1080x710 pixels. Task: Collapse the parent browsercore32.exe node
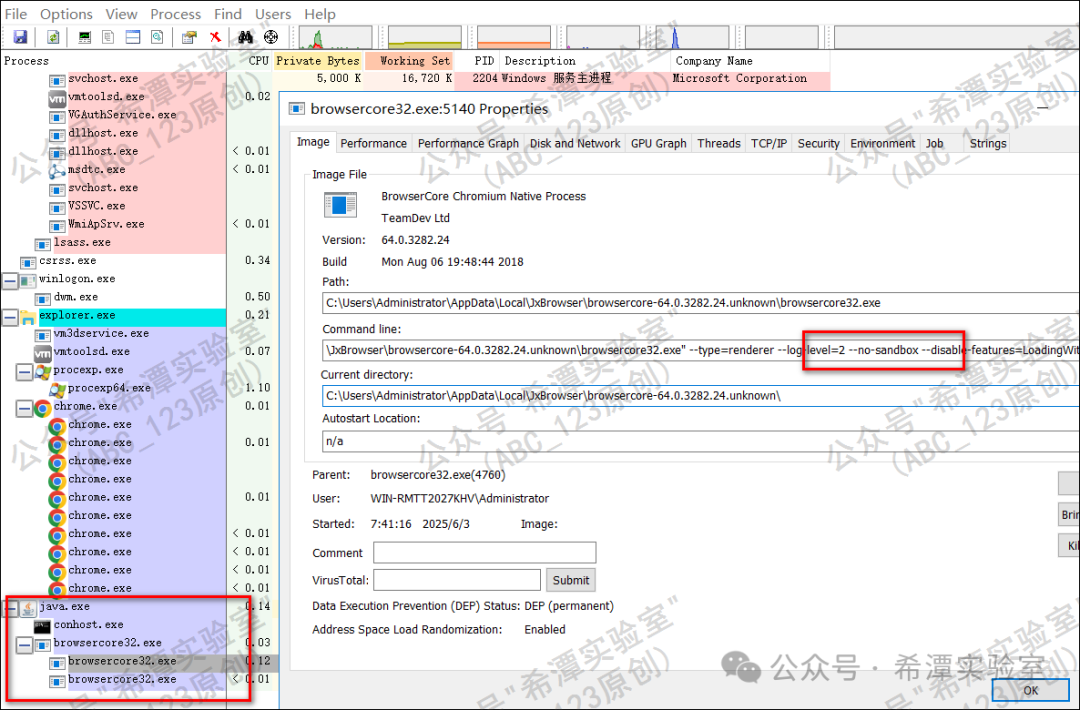coord(24,644)
